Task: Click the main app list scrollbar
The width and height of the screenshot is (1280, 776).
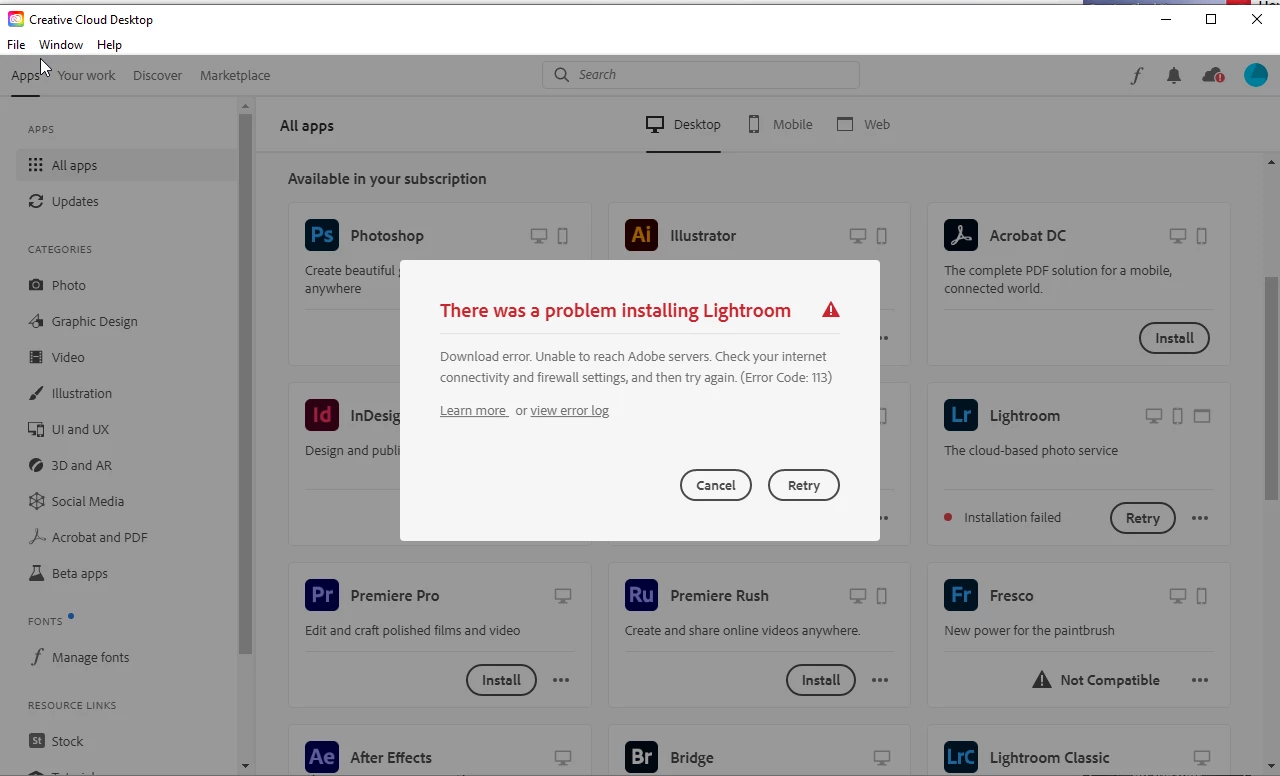Action: [x=1272, y=388]
